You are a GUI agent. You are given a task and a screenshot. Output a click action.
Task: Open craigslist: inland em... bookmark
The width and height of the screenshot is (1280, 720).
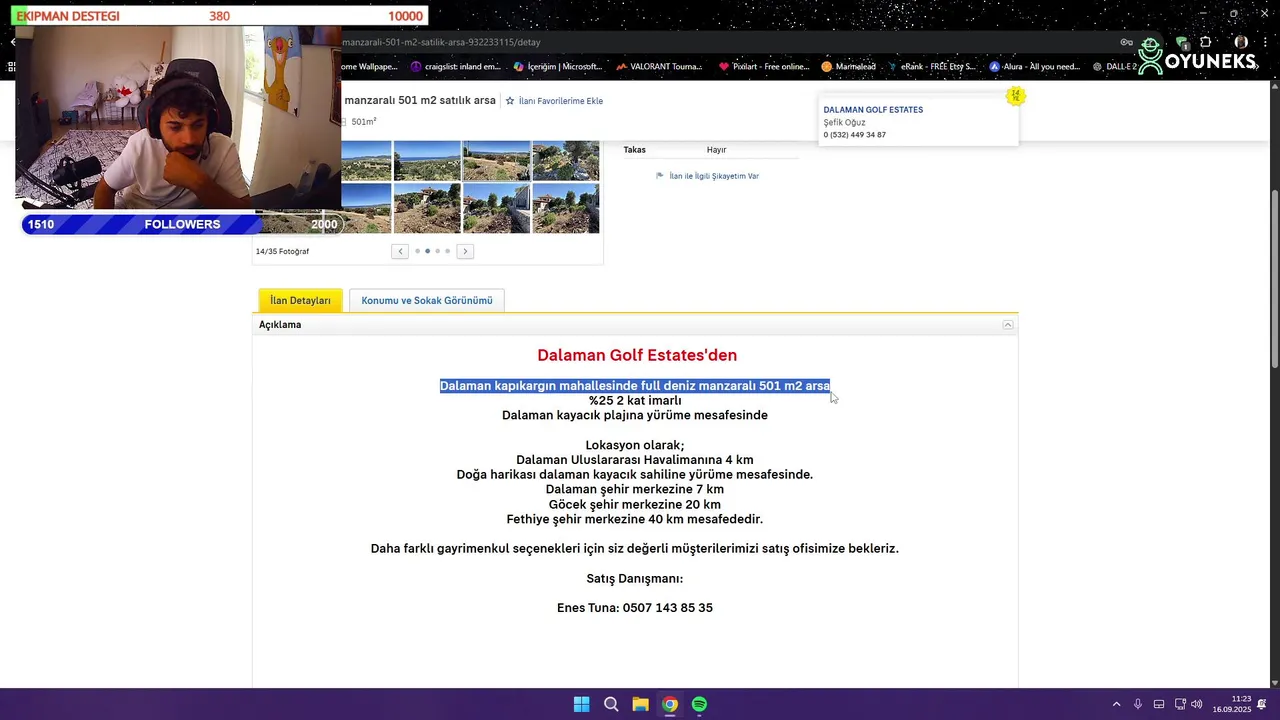click(x=455, y=67)
